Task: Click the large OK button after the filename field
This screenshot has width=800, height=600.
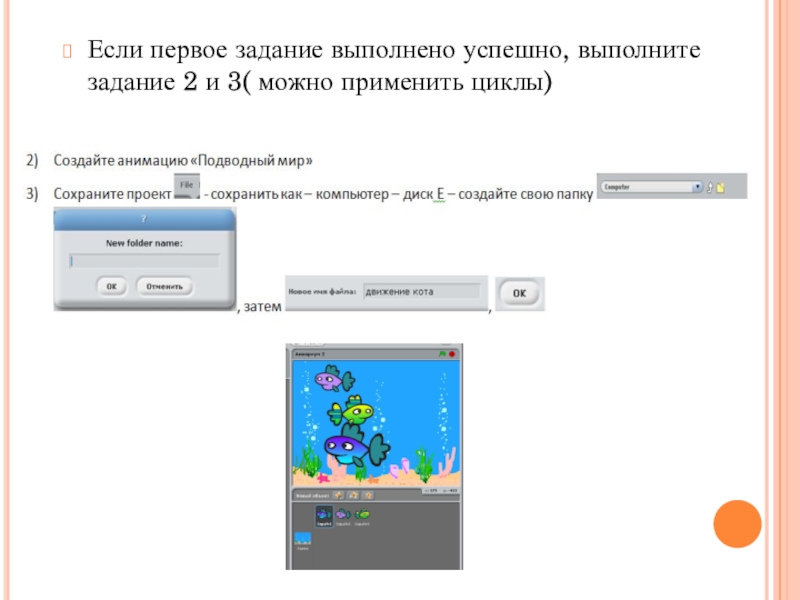Action: click(x=519, y=293)
